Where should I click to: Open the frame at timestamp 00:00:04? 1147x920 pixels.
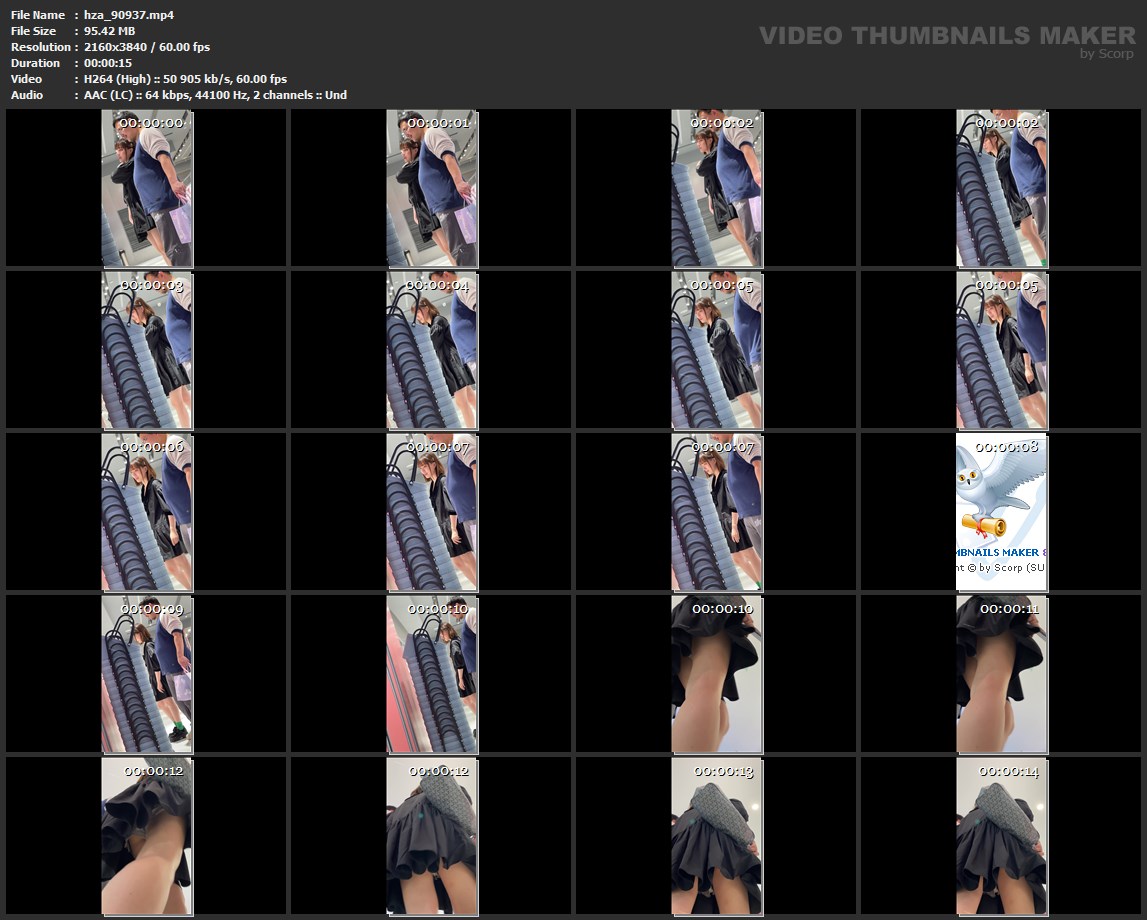coord(432,350)
